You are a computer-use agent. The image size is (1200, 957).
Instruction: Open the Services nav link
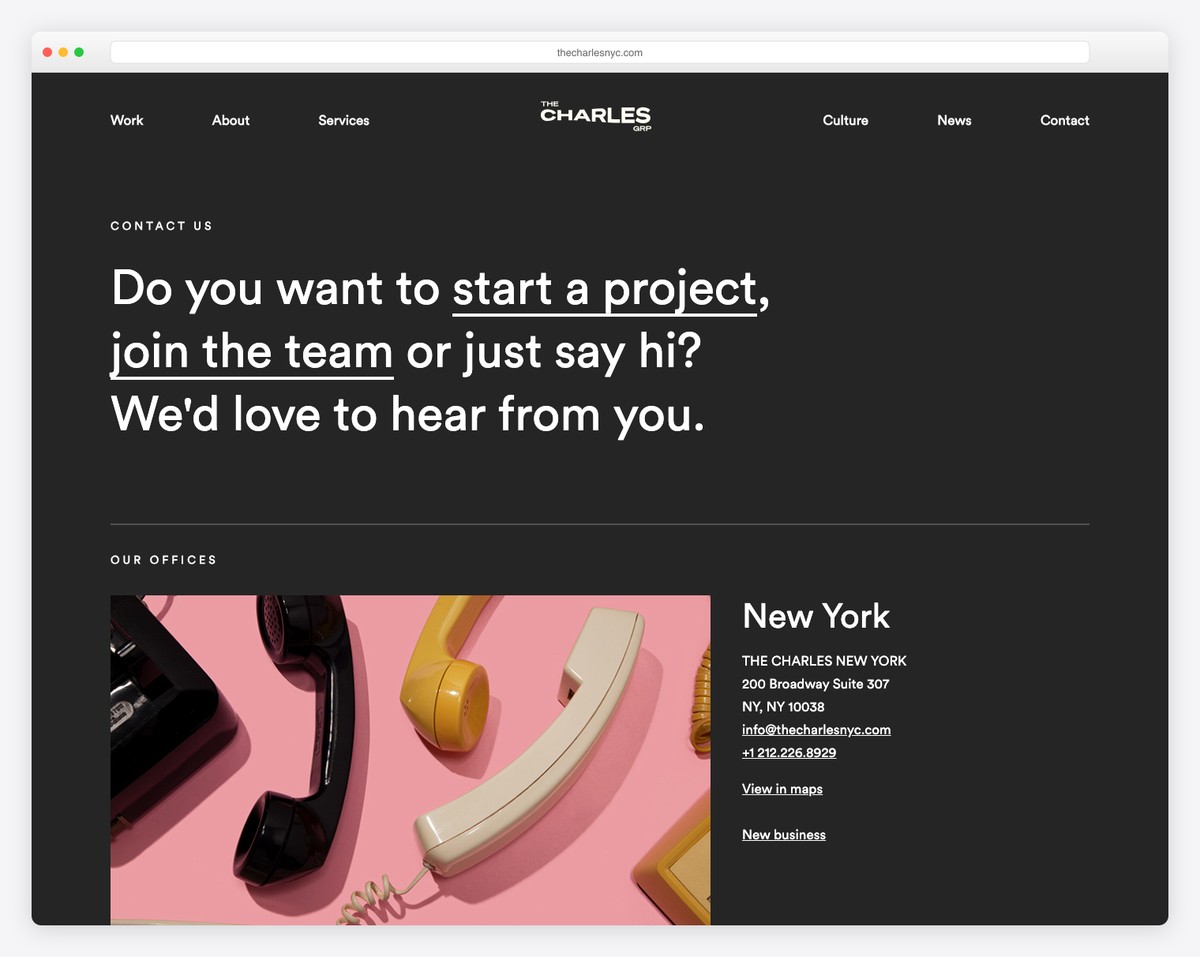pos(344,120)
